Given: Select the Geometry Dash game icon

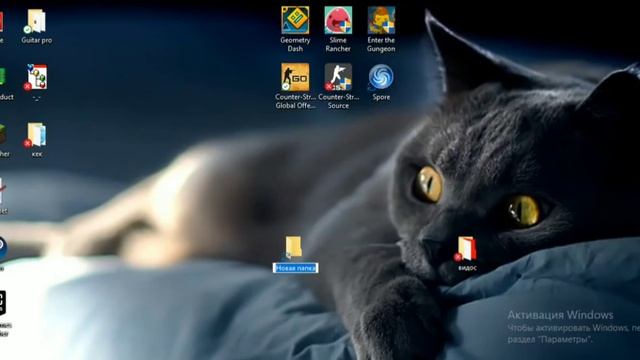Looking at the screenshot, I should (x=295, y=20).
